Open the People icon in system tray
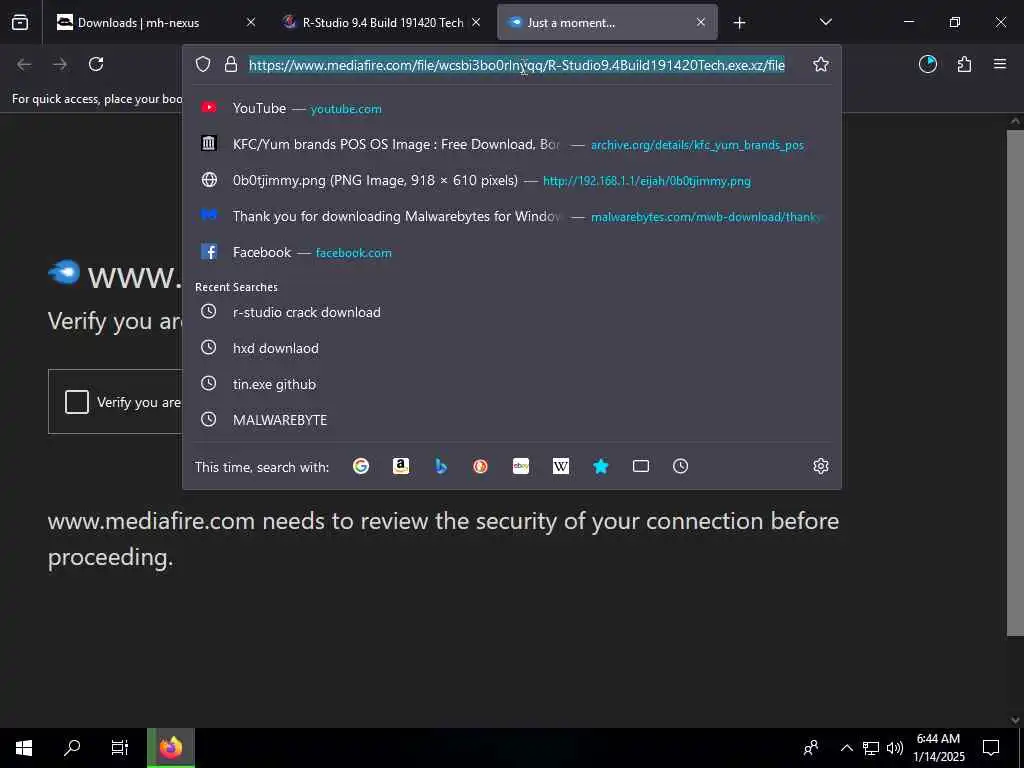The image size is (1024, 768). [811, 748]
